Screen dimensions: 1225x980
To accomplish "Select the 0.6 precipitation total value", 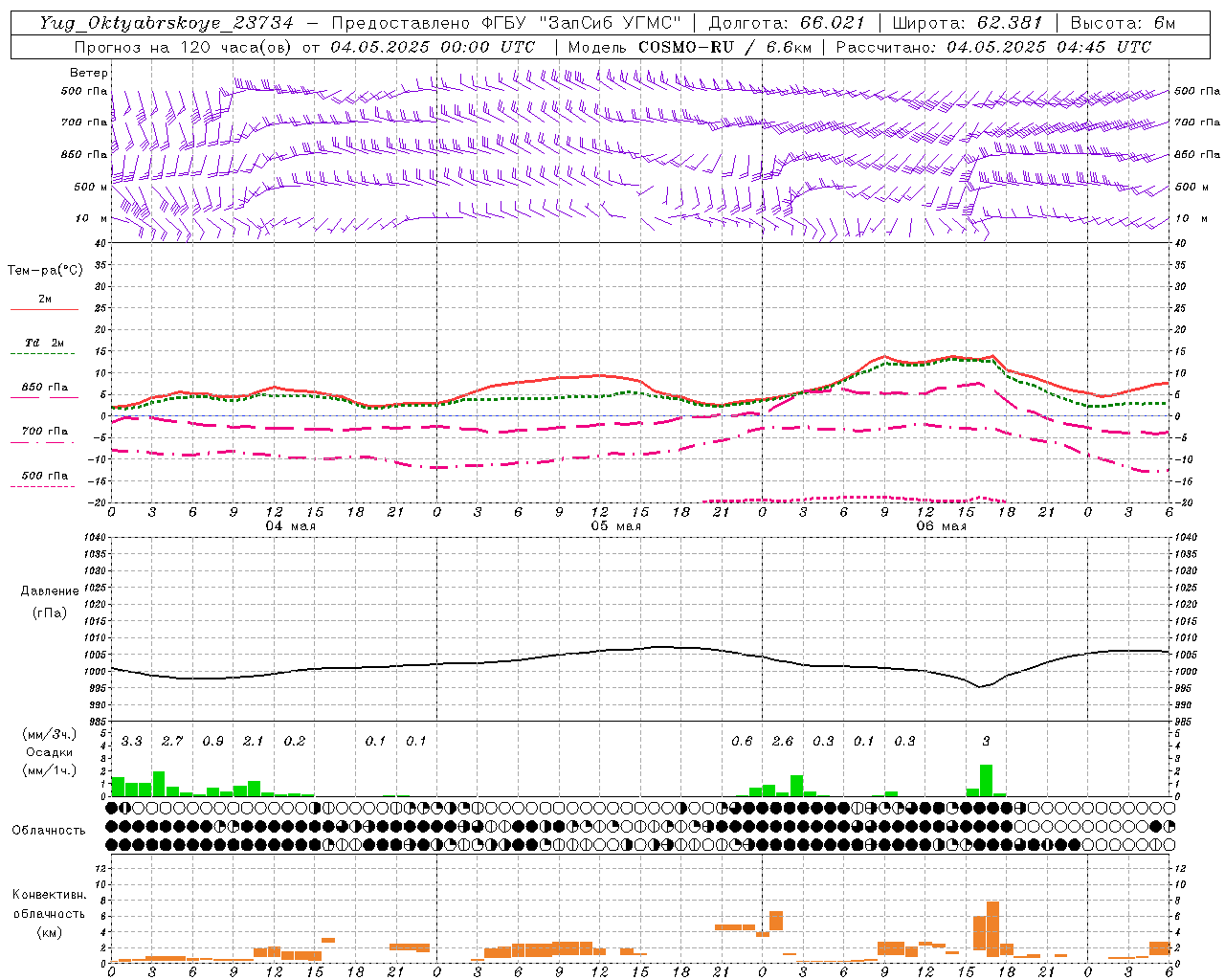I will pos(742,742).
